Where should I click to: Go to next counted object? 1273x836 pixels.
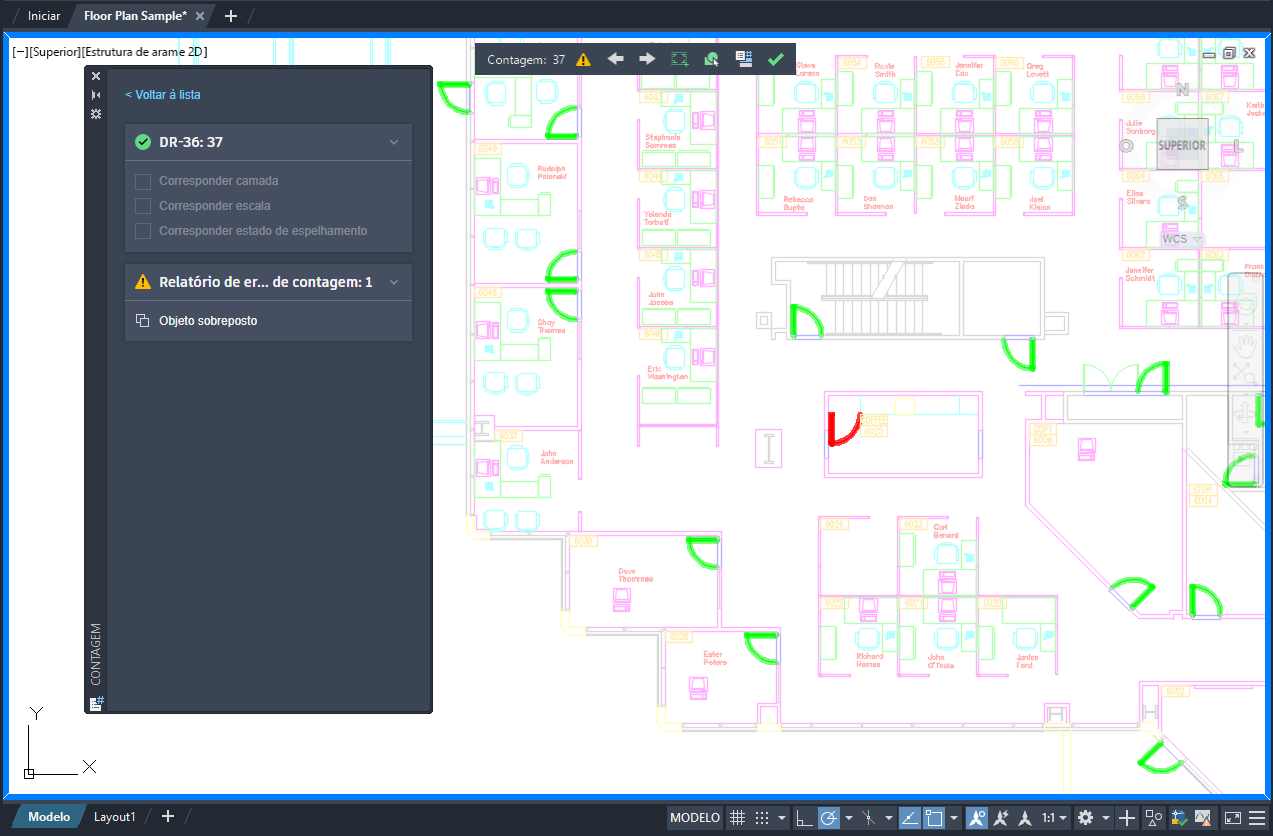pyautogui.click(x=647, y=59)
